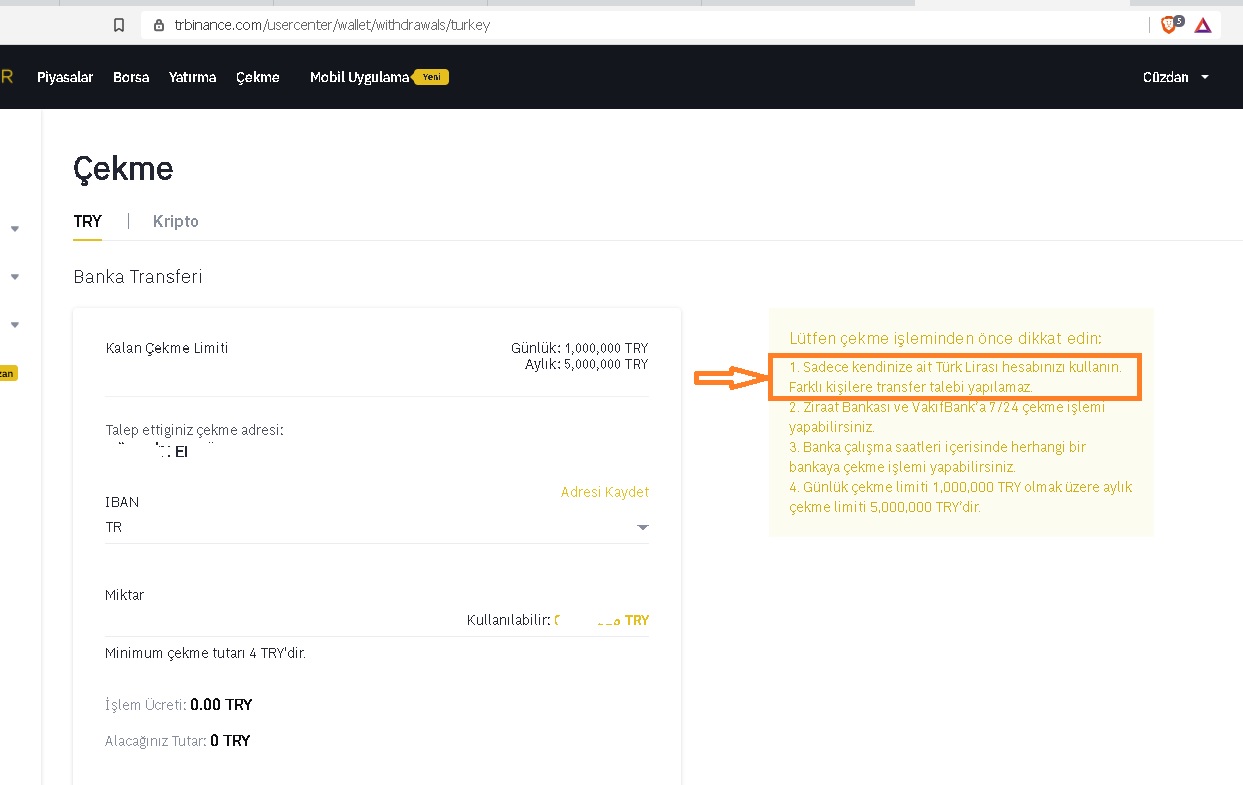Image resolution: width=1243 pixels, height=785 pixels.
Task: Open Brave Shields lion icon
Action: click(1170, 25)
